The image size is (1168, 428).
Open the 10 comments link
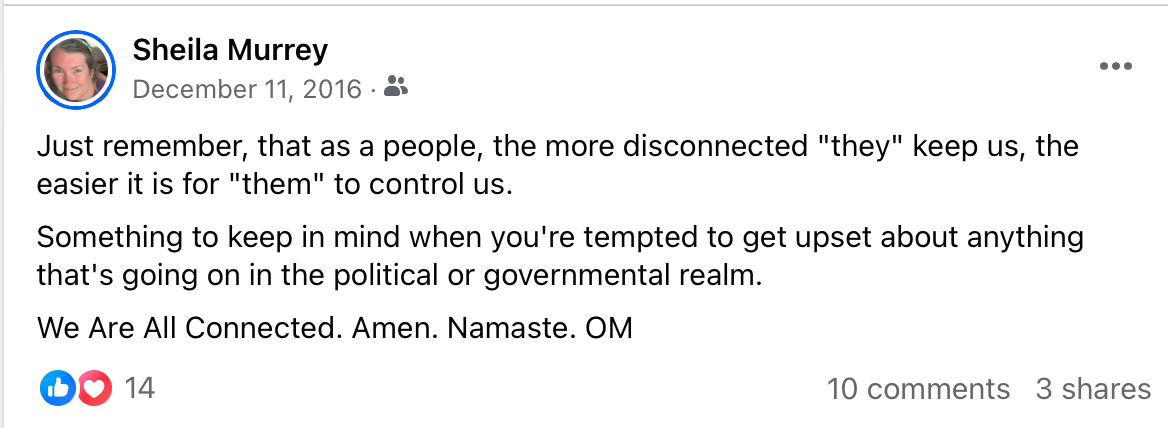pos(918,389)
